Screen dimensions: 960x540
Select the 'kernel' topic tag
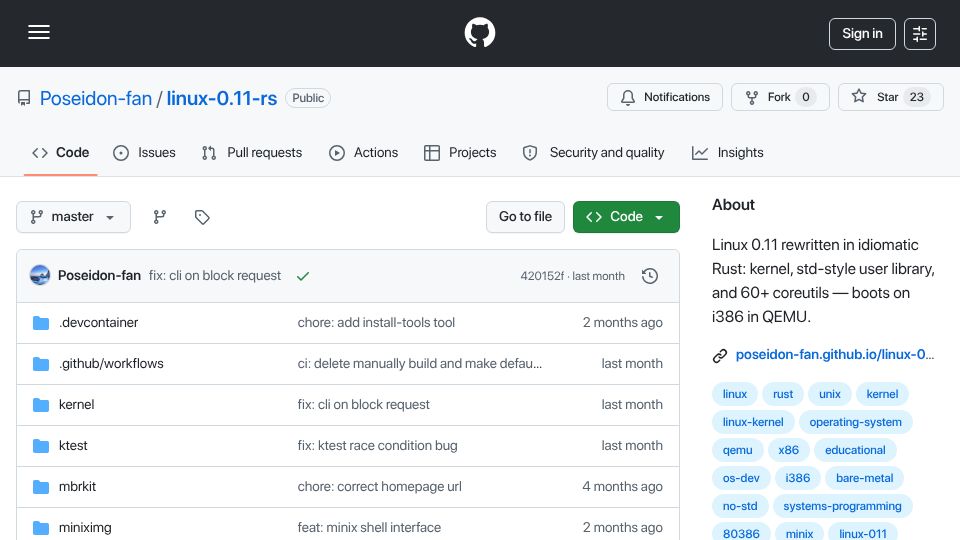point(882,394)
